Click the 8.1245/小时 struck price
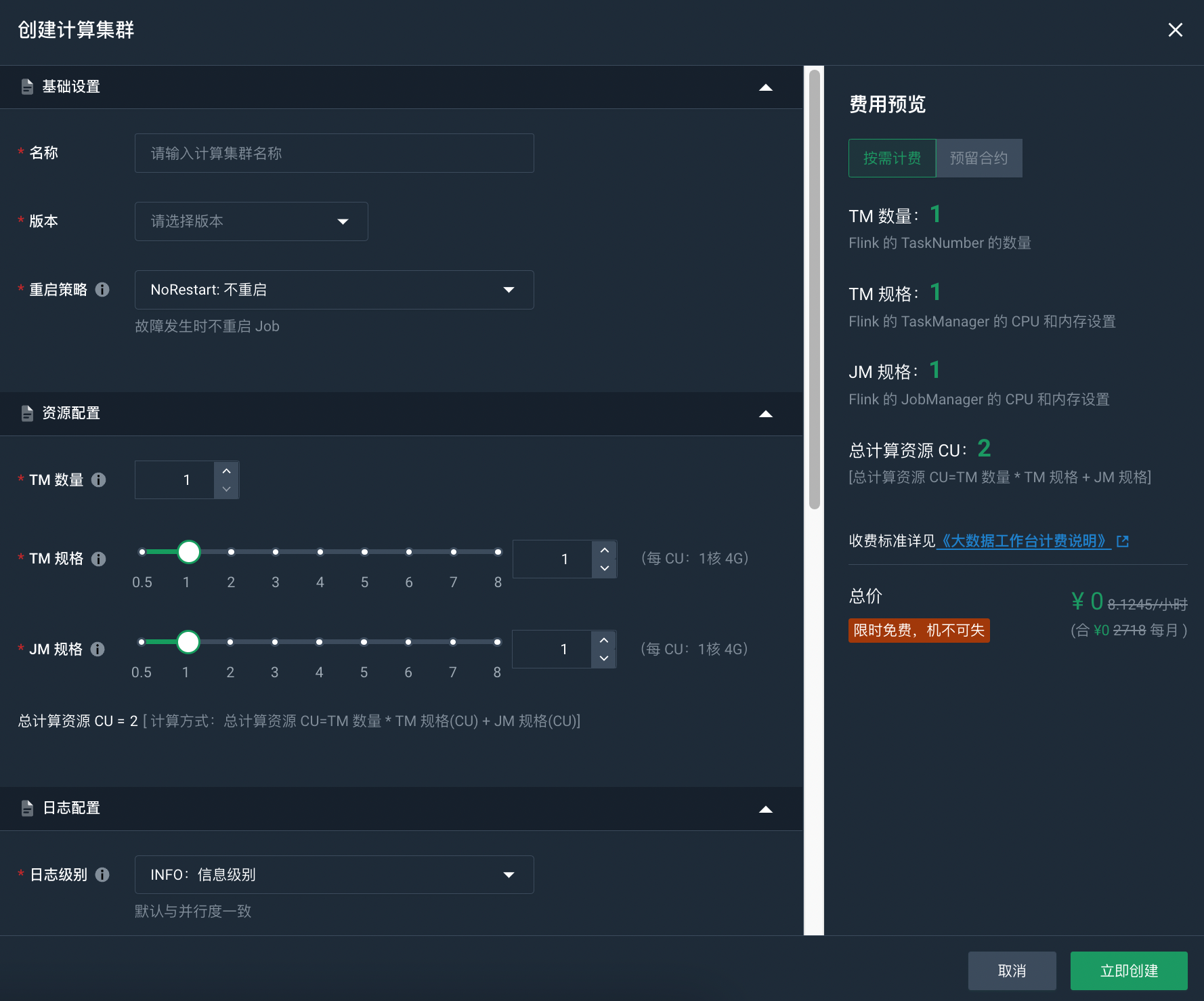This screenshot has height=1001, width=1204. pos(1147,604)
